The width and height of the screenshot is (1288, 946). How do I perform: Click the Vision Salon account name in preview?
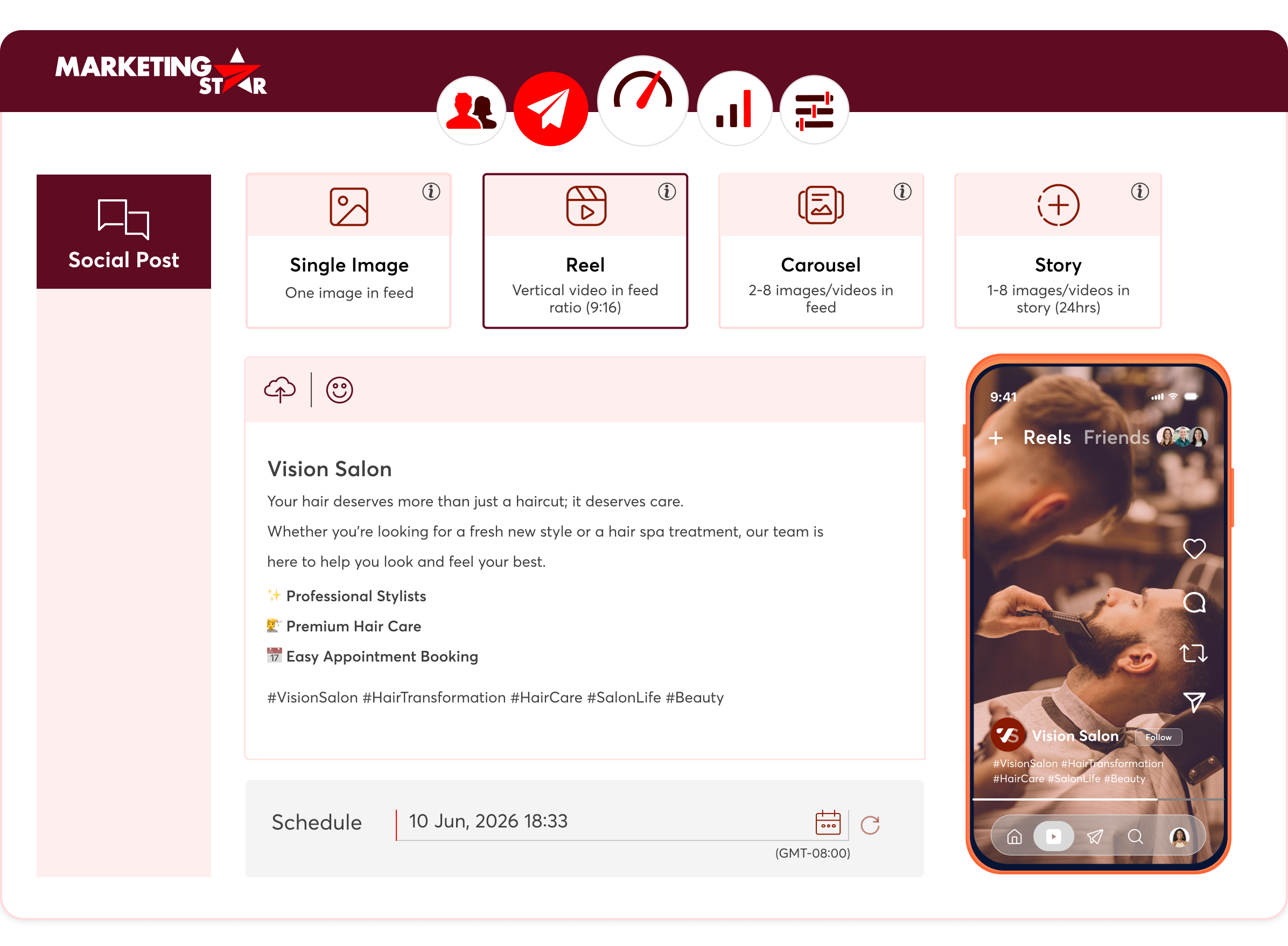click(1075, 736)
